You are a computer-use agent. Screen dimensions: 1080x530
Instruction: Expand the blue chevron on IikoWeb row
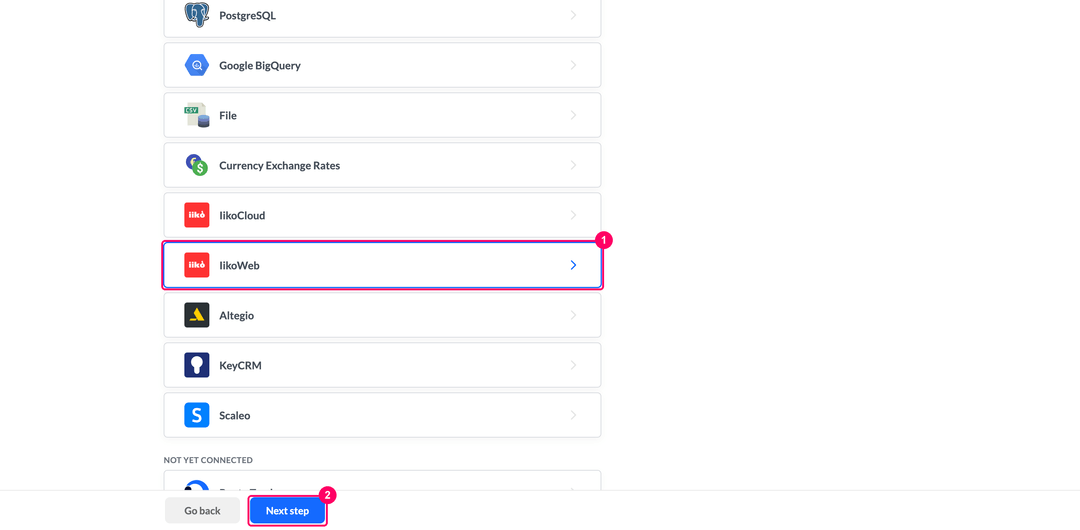[573, 265]
